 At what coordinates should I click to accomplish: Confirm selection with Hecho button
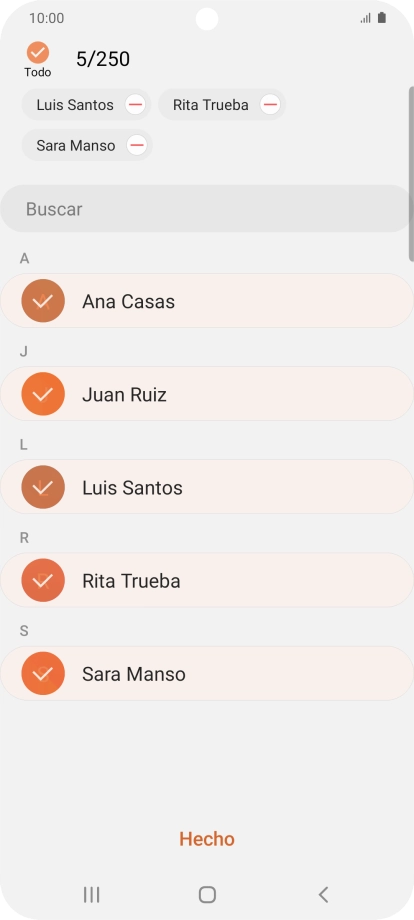[207, 839]
